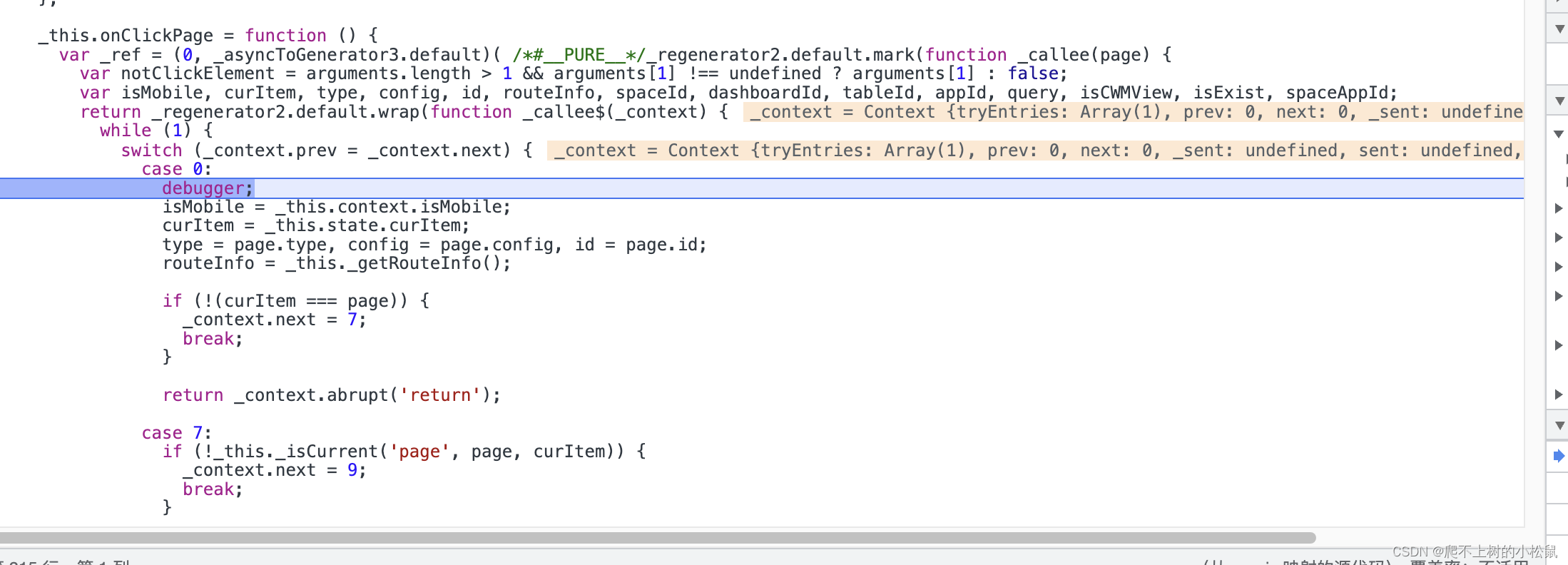Click 'if (!(curItem === page)) {' line

pos(296,301)
